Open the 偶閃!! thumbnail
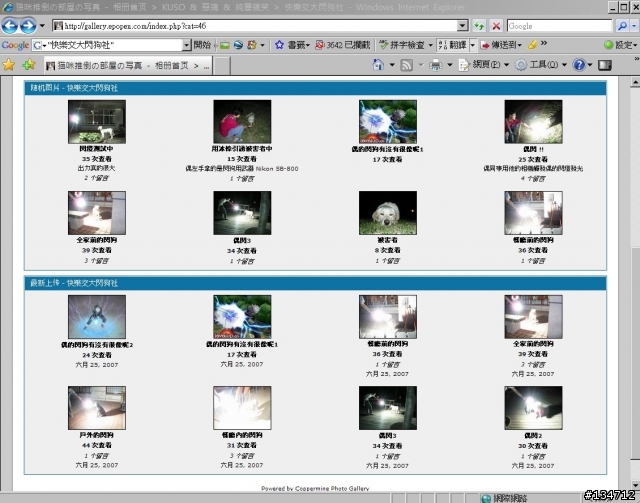The image size is (640, 503). [x=533, y=122]
